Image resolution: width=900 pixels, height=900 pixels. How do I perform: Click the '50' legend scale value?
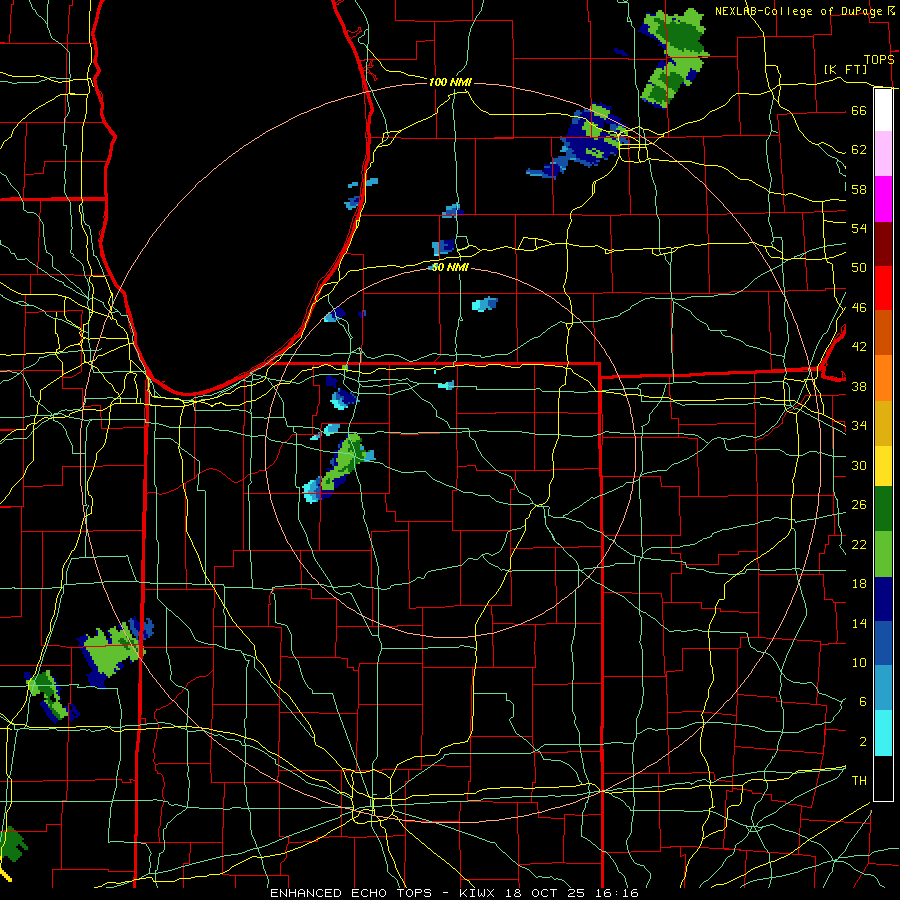pyautogui.click(x=859, y=268)
